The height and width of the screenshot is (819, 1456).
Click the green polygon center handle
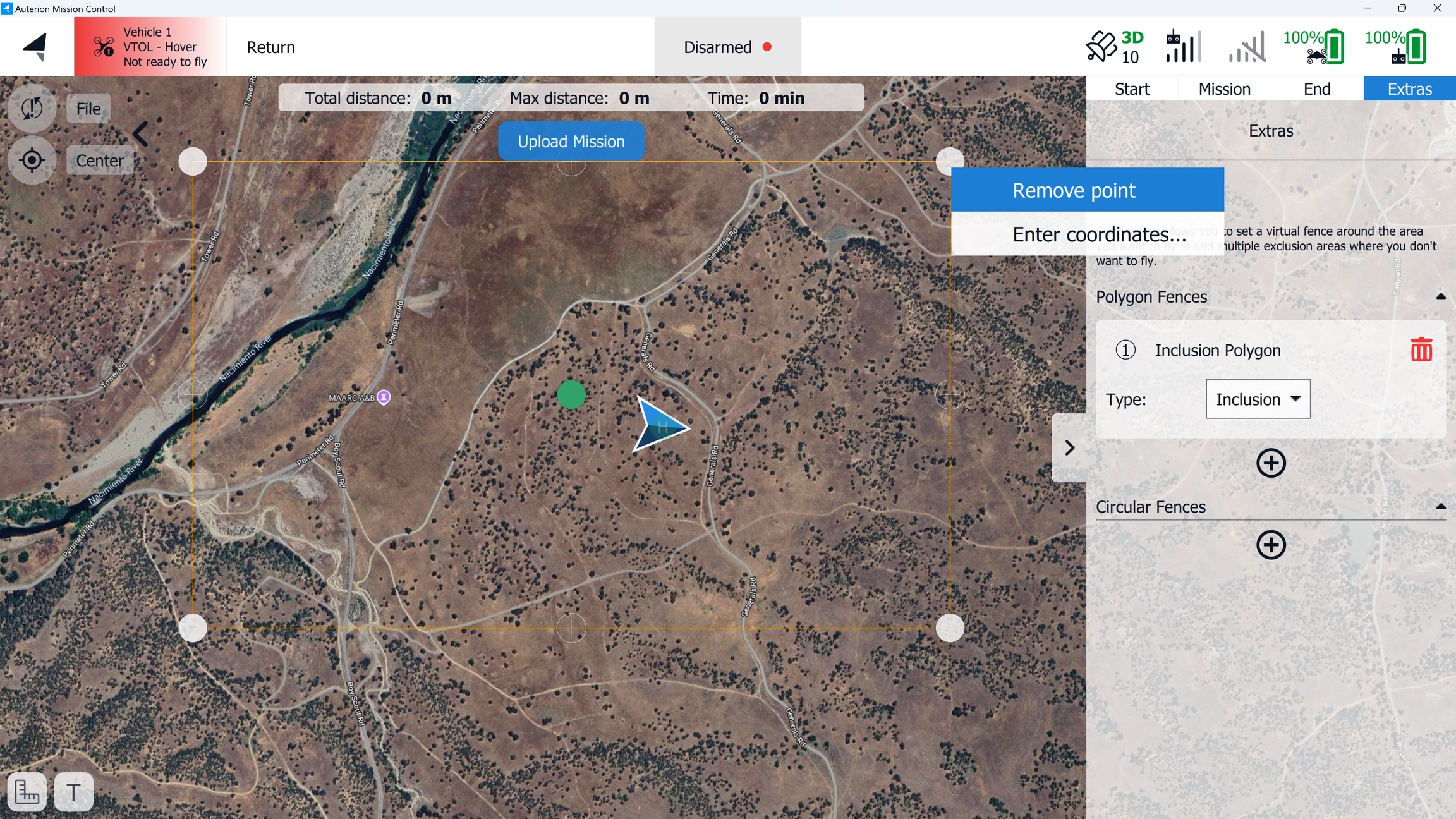pyautogui.click(x=571, y=395)
